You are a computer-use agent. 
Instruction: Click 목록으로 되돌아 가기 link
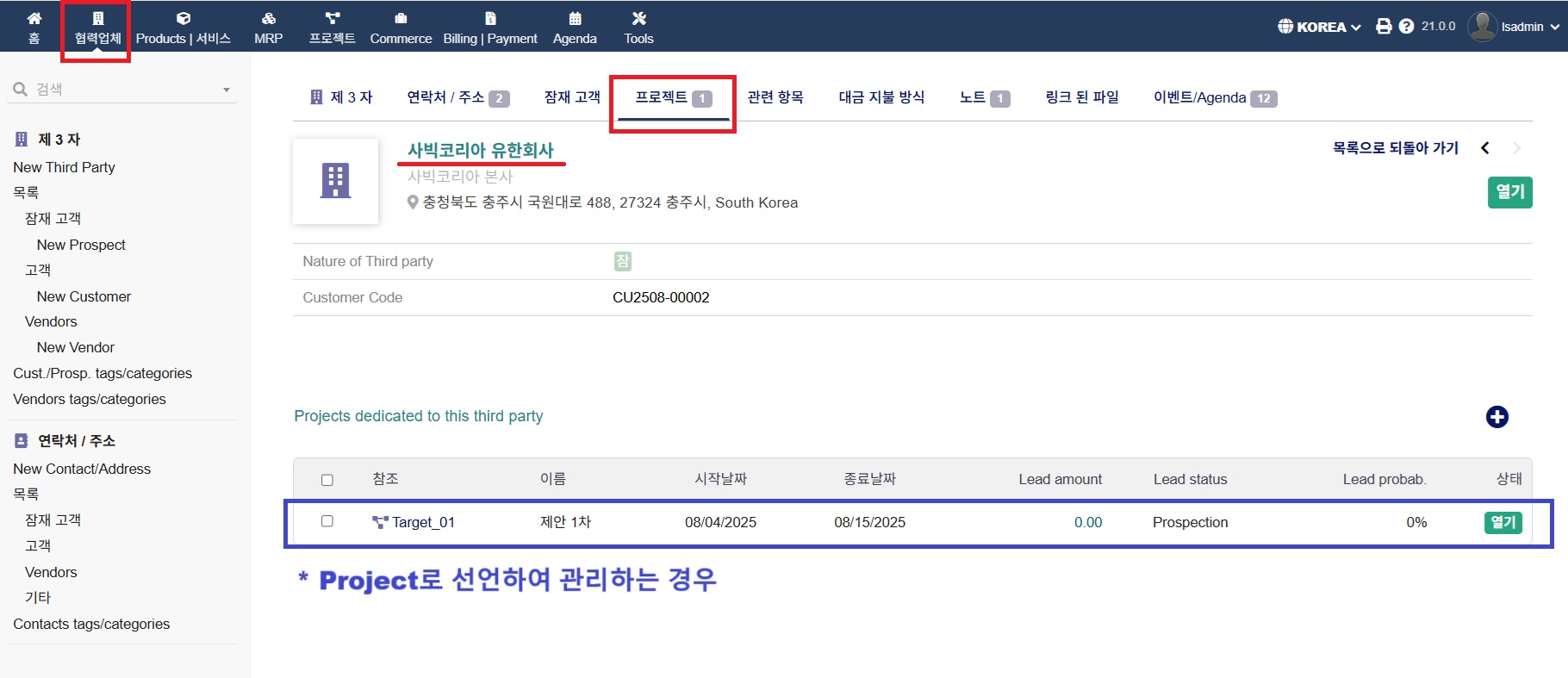pos(1395,148)
